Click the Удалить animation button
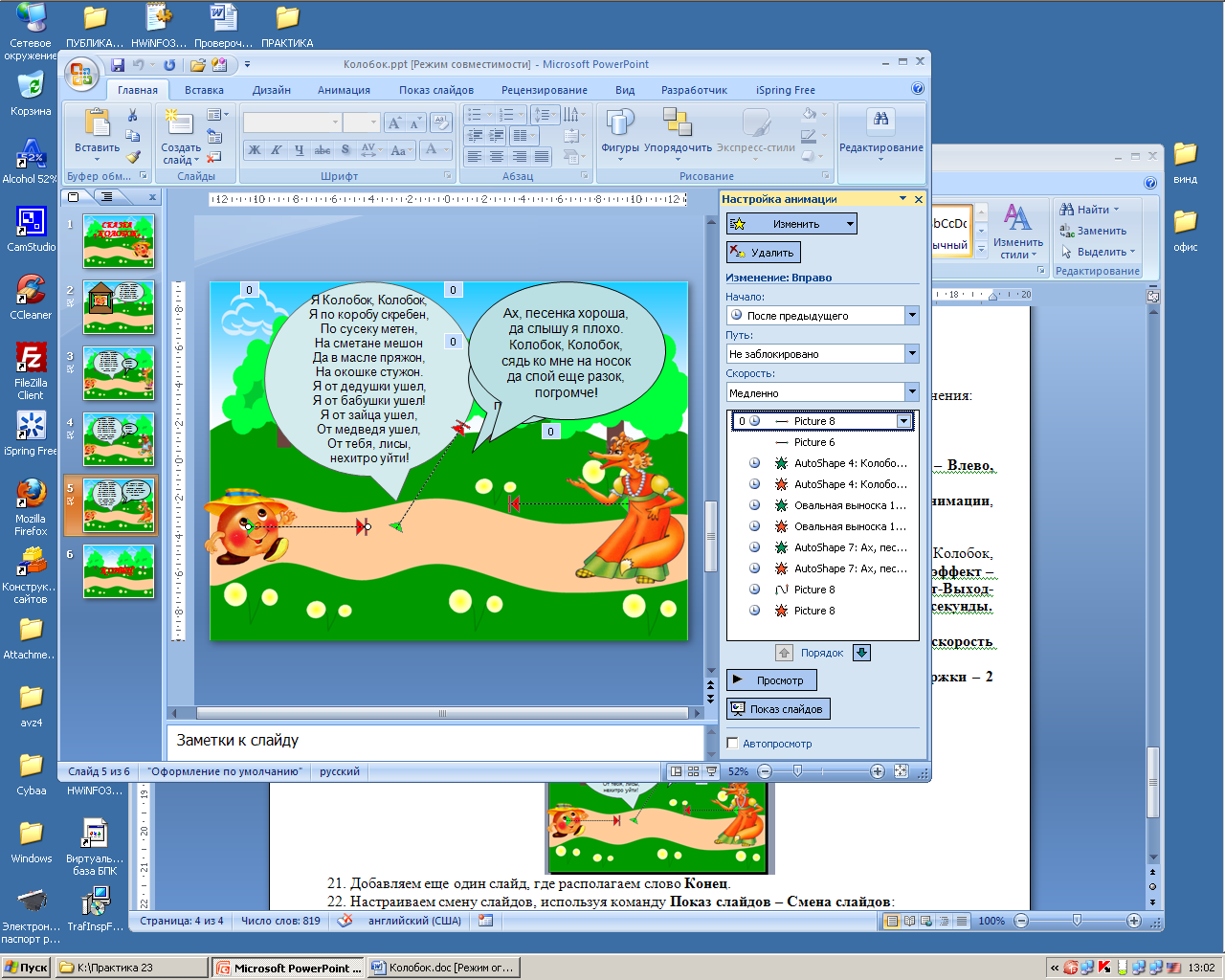Screen dimensions: 1225x980 click(x=763, y=253)
